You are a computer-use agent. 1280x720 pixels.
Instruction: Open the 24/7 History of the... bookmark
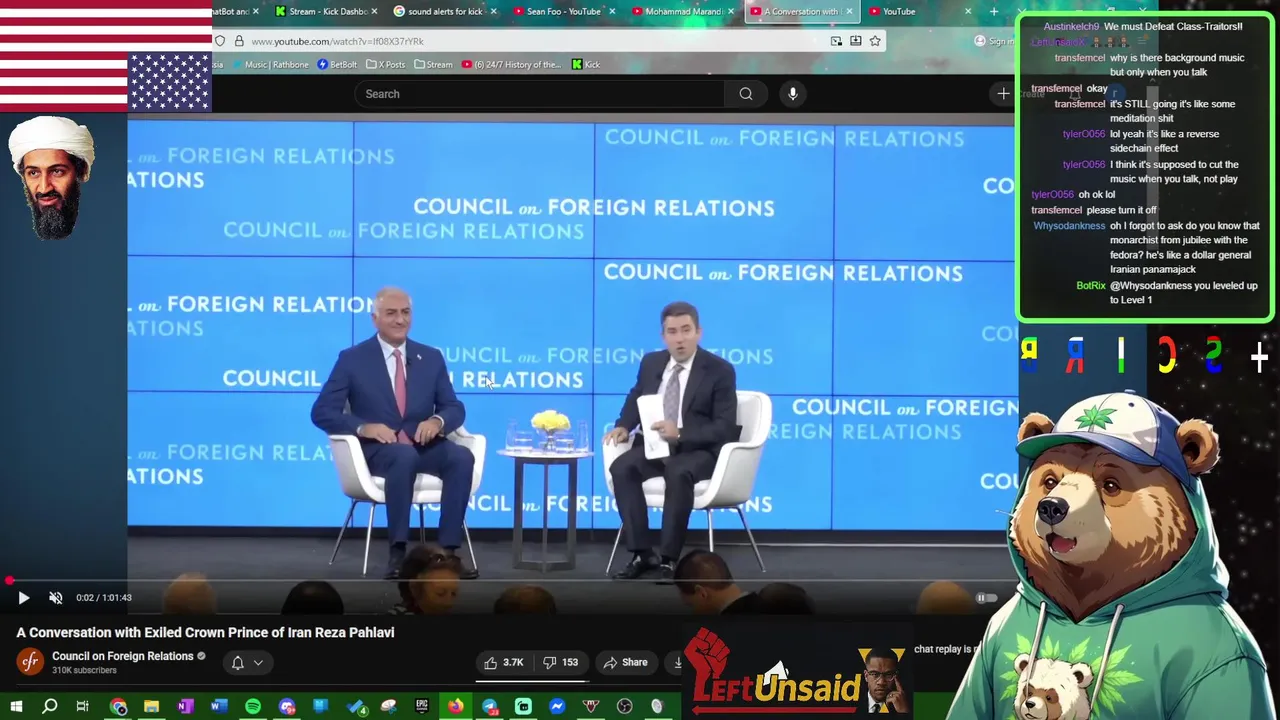511,65
